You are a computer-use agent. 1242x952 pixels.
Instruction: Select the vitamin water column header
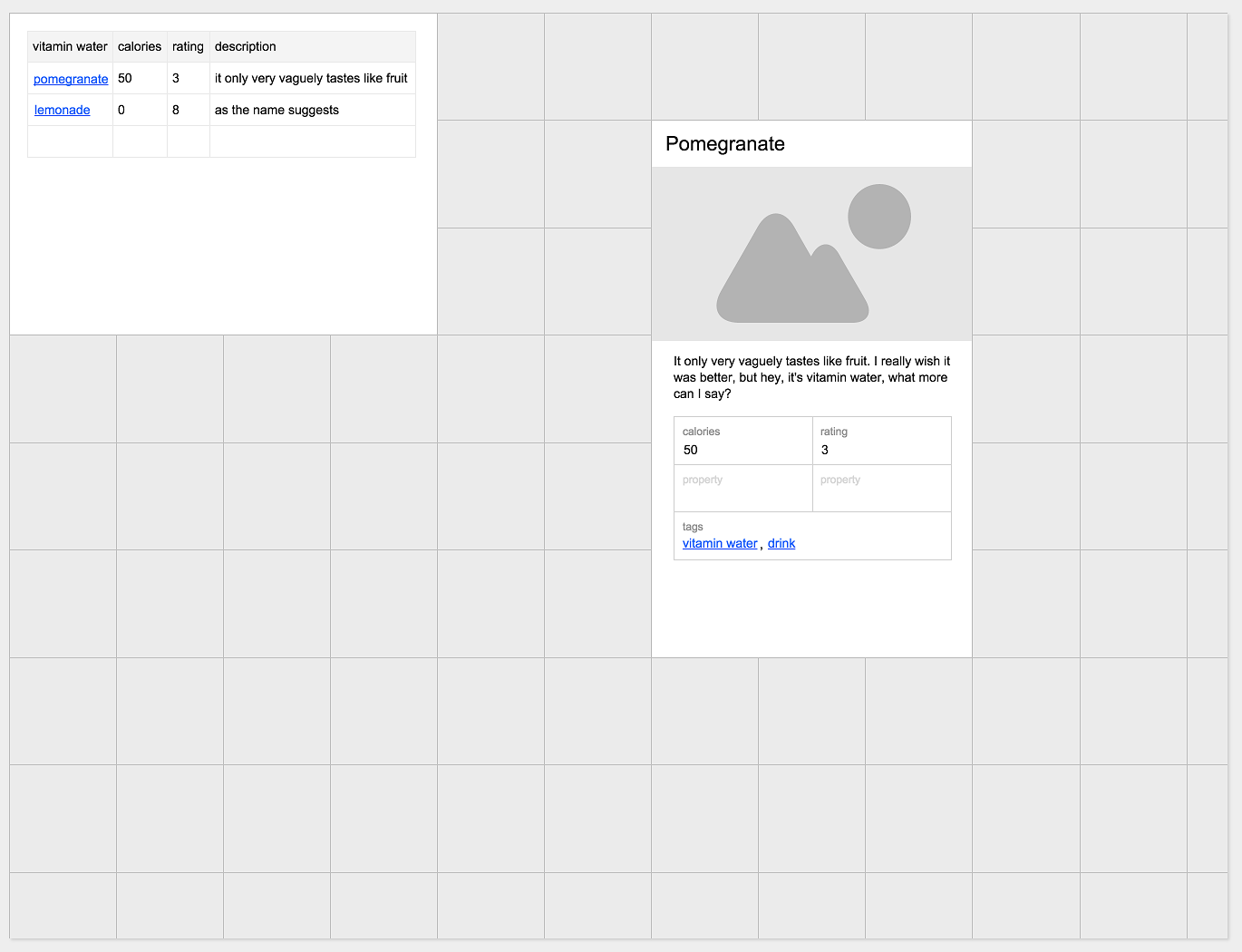click(x=70, y=46)
